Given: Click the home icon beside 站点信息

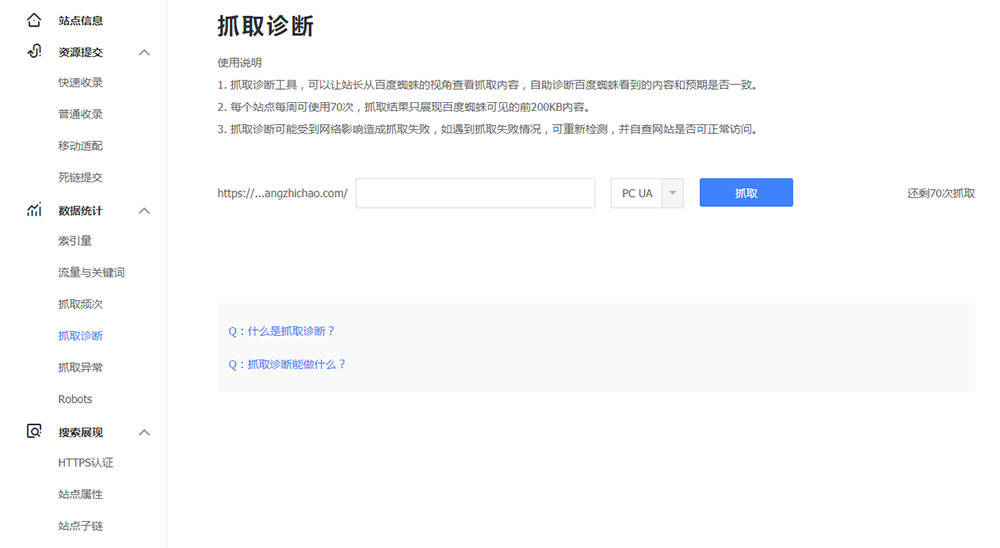Looking at the screenshot, I should 34,20.
